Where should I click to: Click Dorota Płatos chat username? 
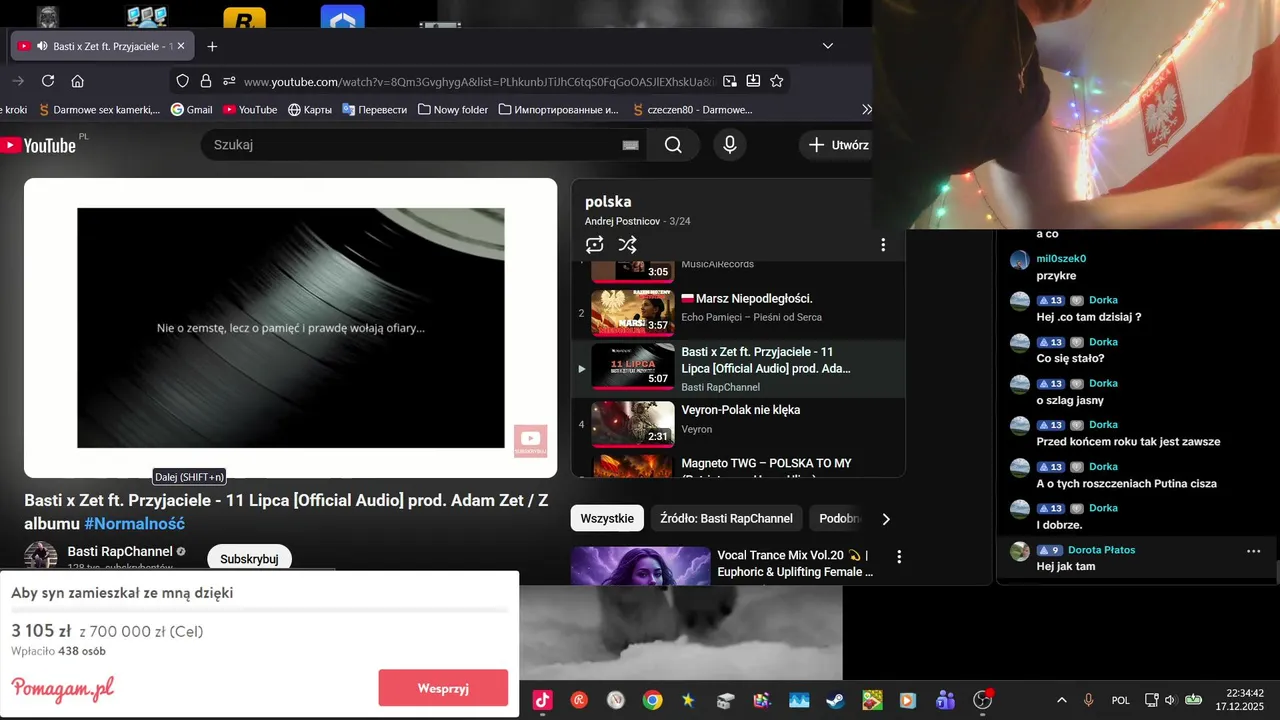tap(1101, 550)
